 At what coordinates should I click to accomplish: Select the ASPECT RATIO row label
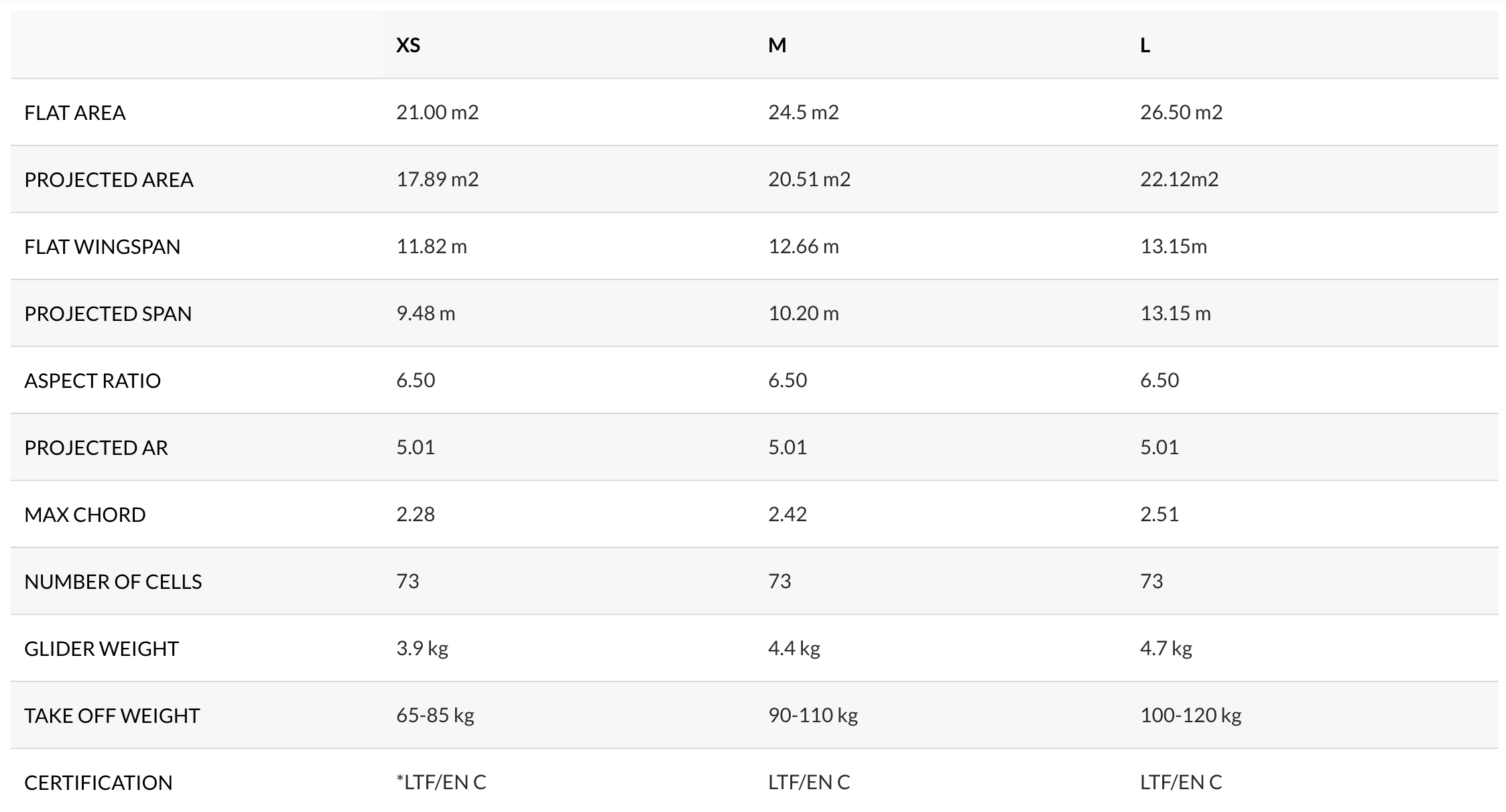(x=92, y=381)
